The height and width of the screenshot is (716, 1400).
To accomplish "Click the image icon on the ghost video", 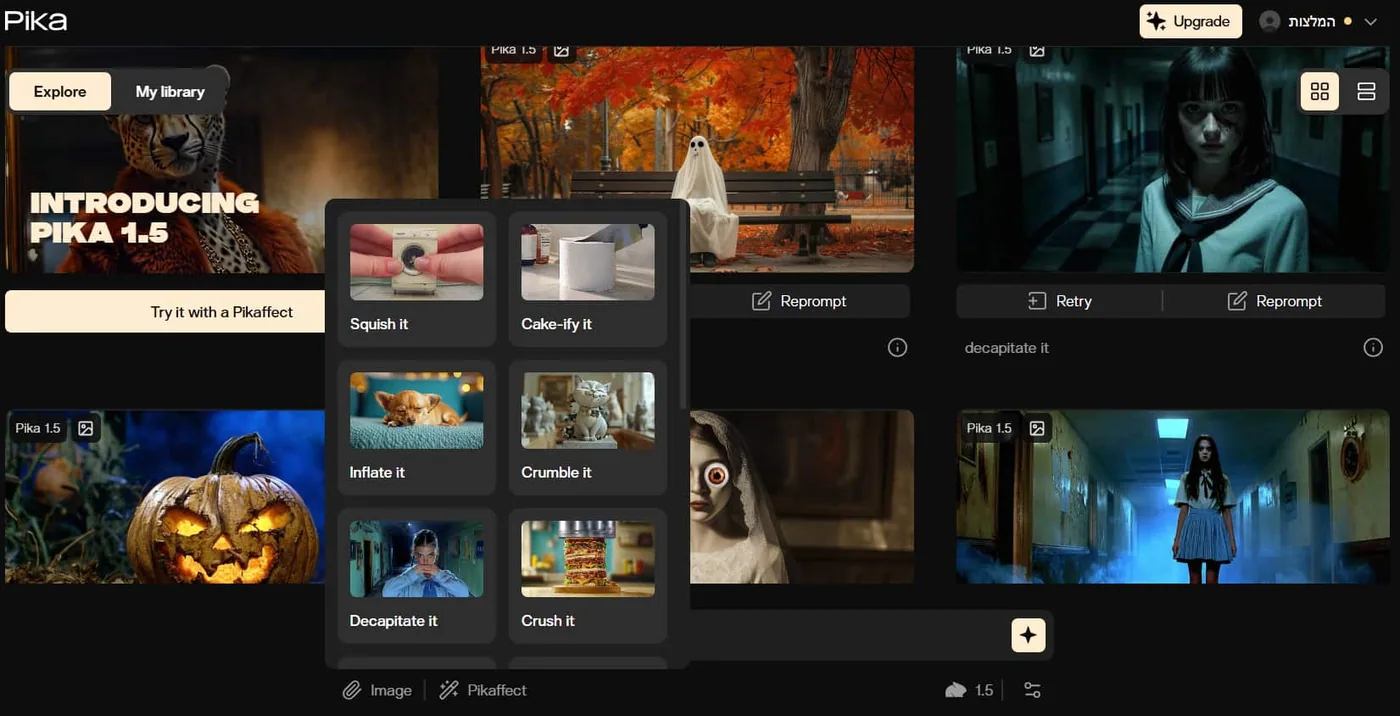I will tap(562, 49).
